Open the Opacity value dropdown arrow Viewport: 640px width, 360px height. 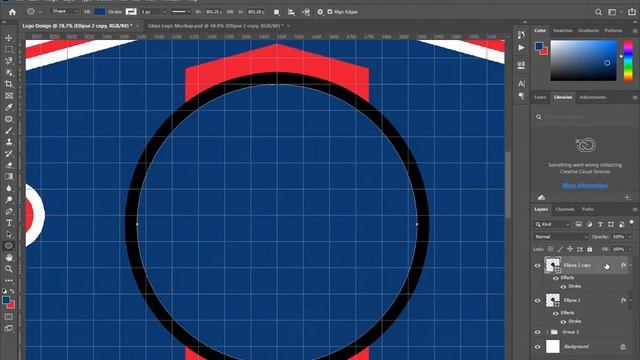tap(630, 237)
